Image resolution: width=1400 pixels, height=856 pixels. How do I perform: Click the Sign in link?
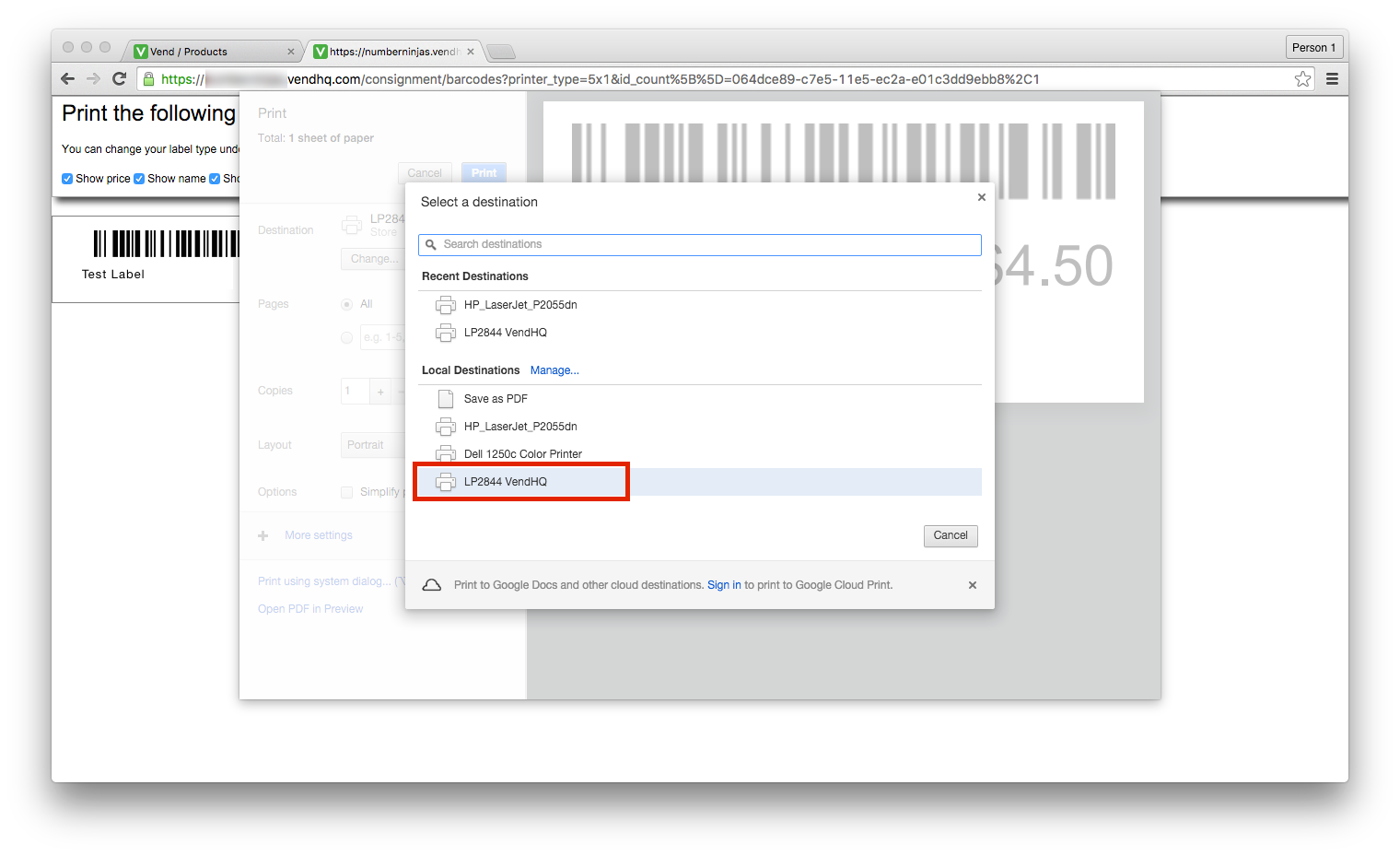pyautogui.click(x=724, y=585)
